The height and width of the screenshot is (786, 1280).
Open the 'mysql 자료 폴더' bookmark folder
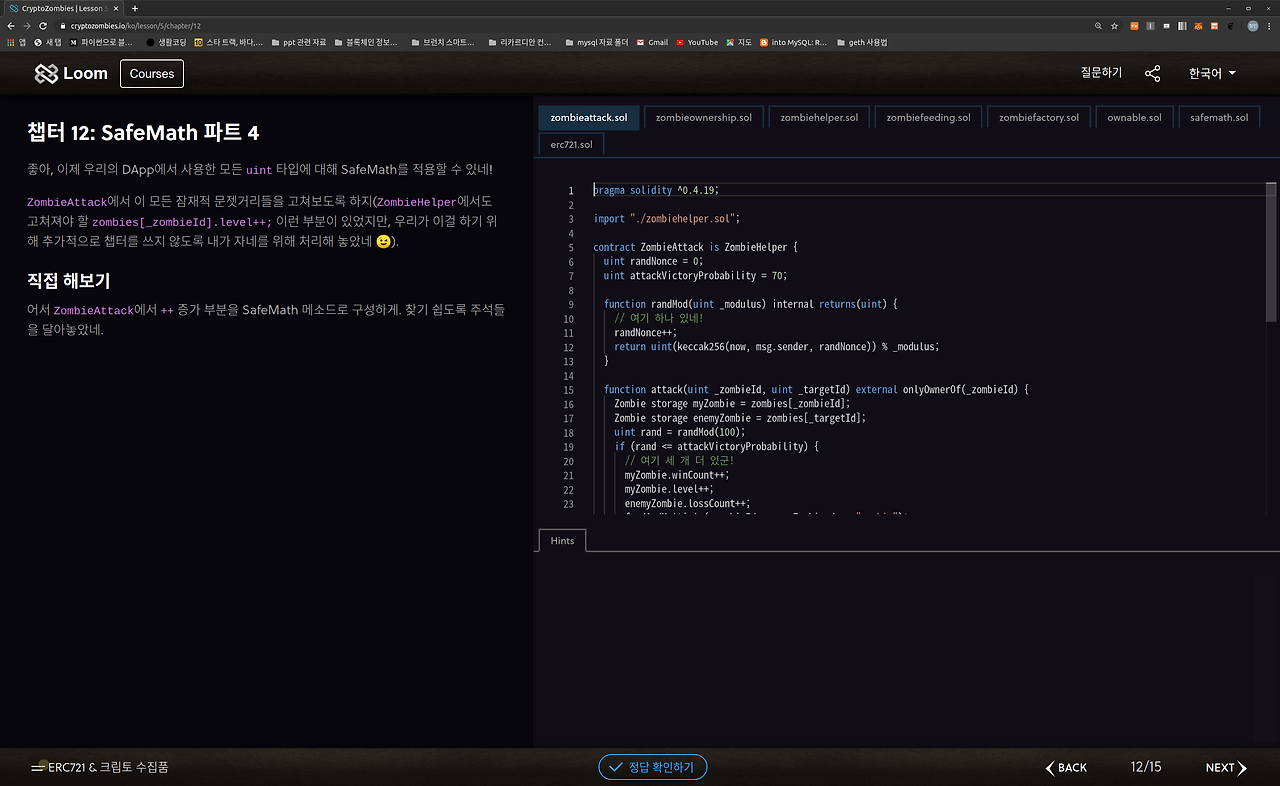point(595,43)
